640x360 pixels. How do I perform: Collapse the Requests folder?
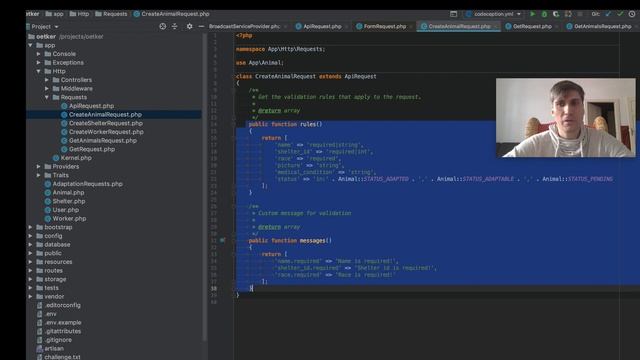click(x=47, y=97)
